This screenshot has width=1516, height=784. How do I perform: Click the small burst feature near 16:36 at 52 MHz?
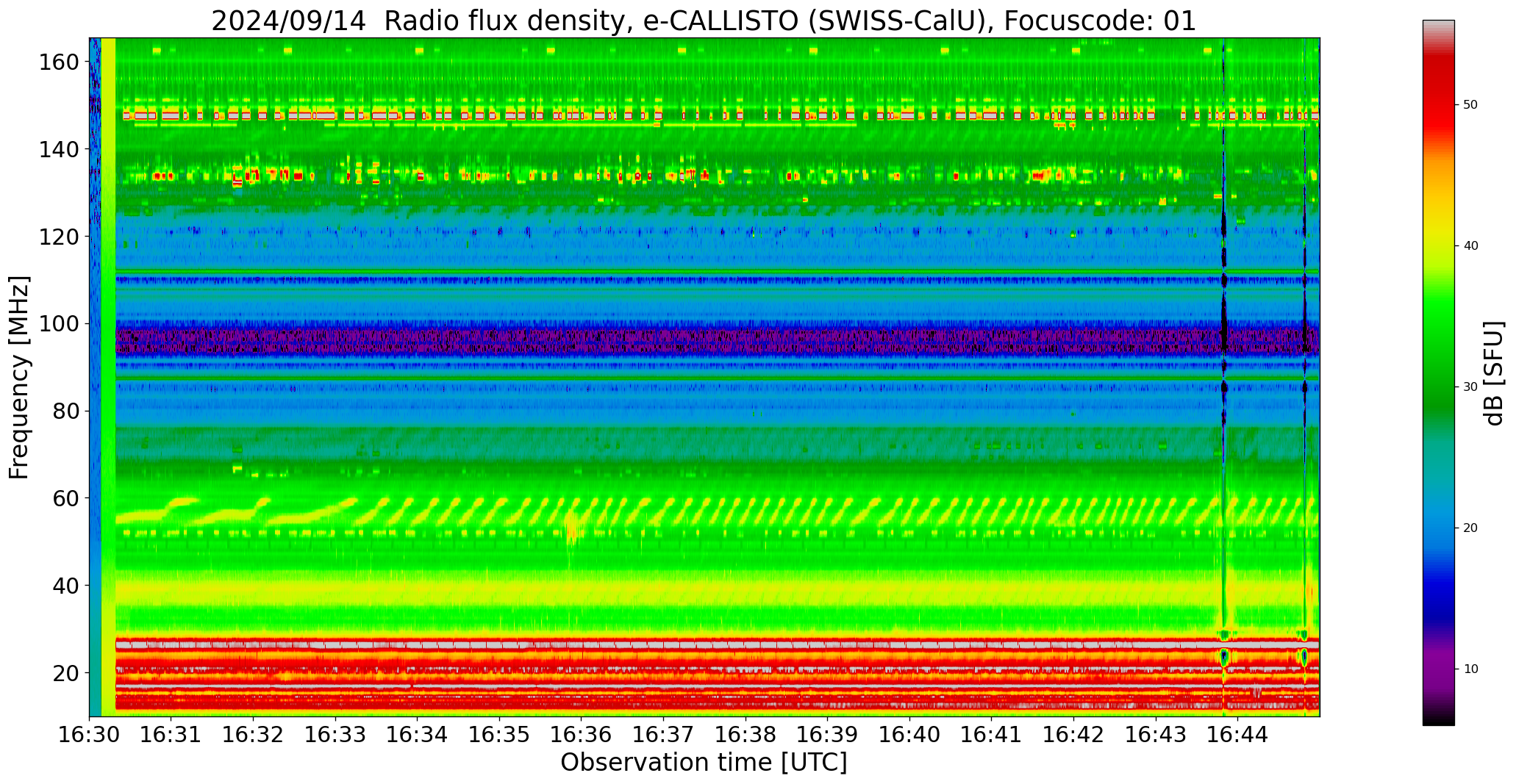(x=571, y=531)
